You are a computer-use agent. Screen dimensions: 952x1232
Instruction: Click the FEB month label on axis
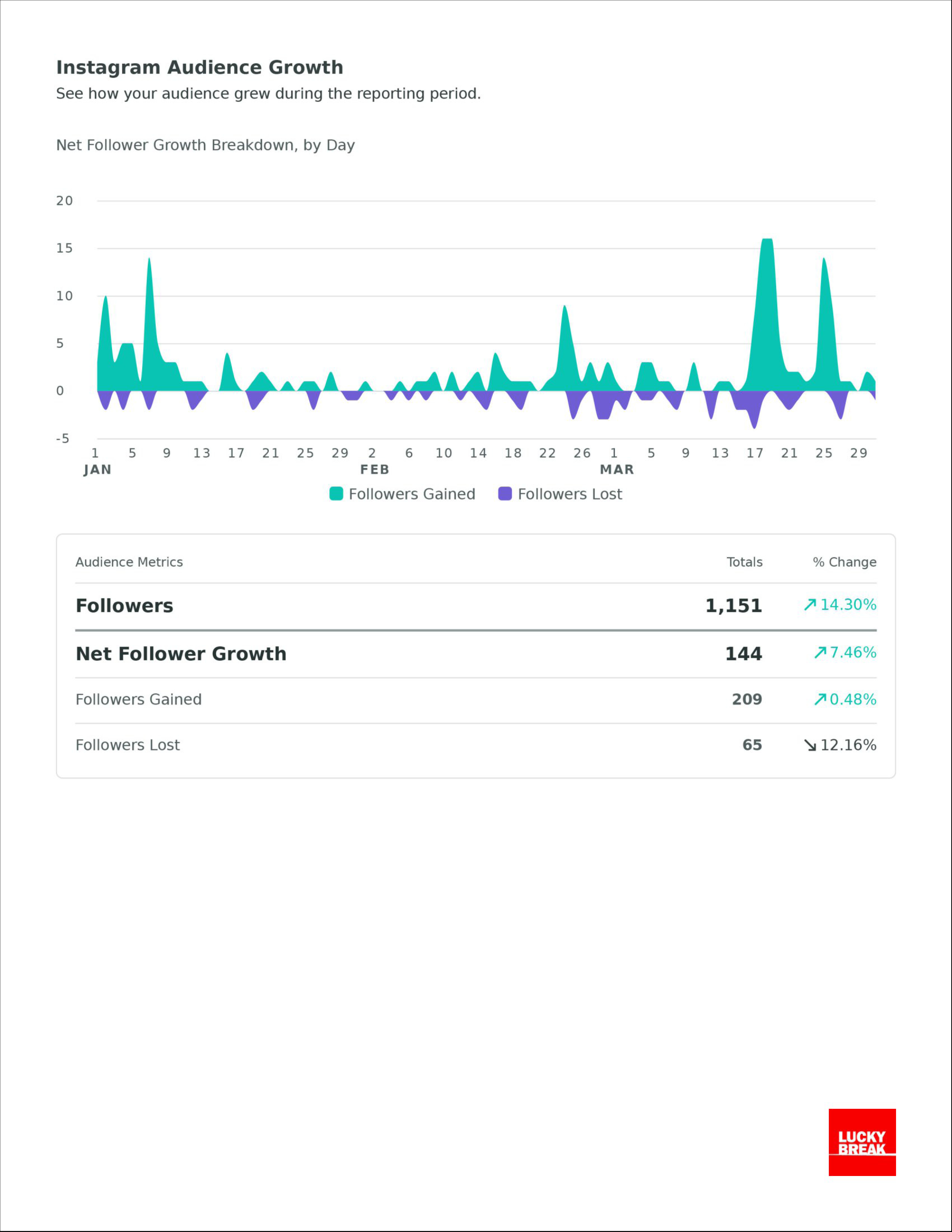[x=374, y=469]
